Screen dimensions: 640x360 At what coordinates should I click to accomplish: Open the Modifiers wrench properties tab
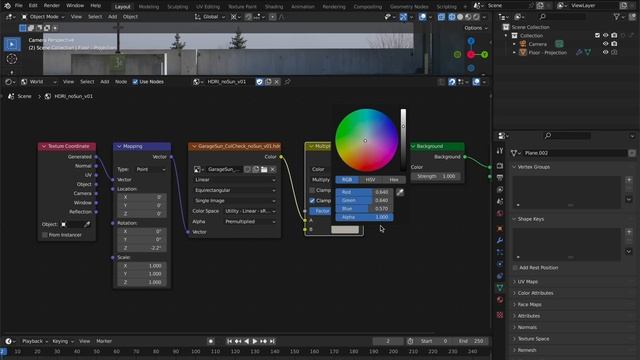[500, 240]
